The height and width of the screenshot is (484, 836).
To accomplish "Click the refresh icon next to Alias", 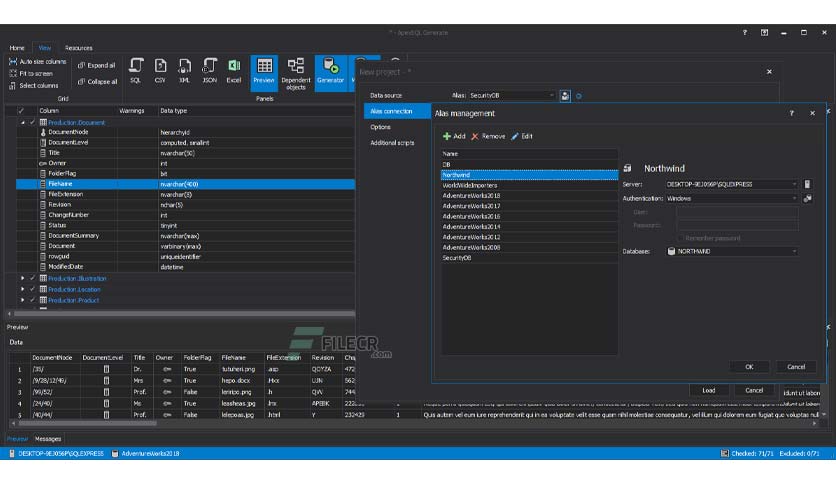I will pos(578,96).
